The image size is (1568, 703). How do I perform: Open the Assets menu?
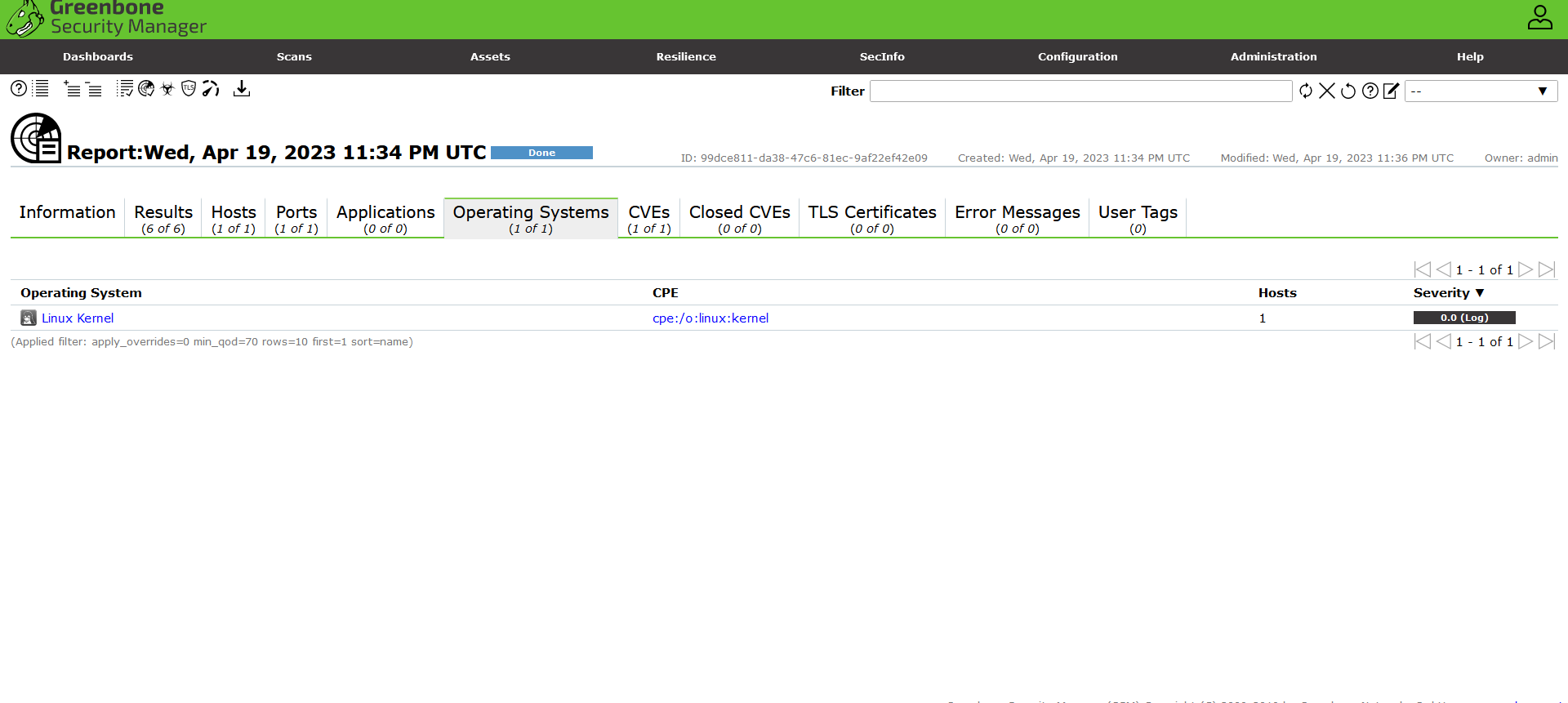490,56
